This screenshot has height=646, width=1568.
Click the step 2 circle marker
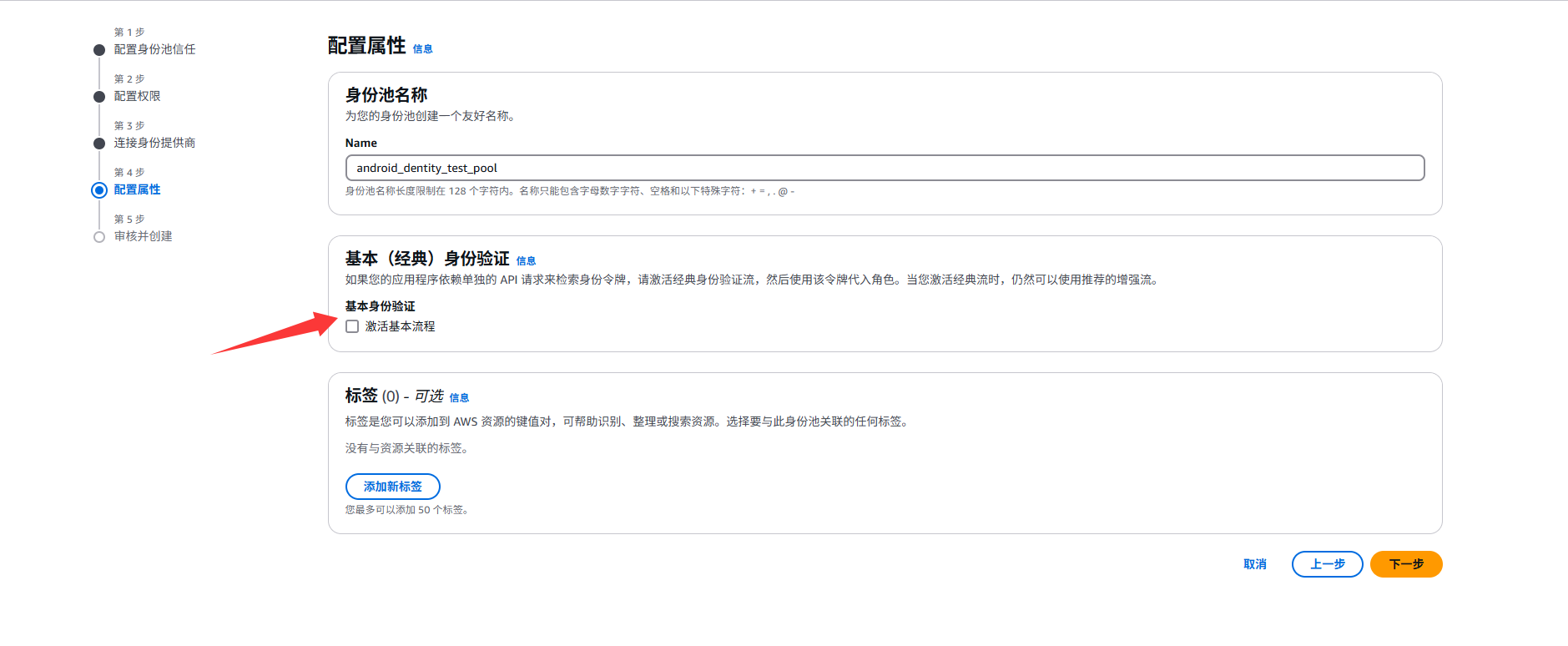click(99, 97)
